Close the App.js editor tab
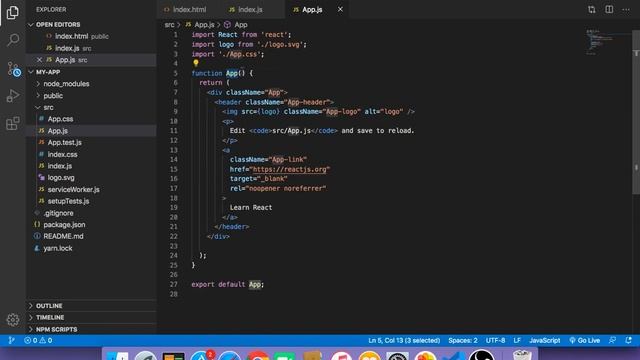The image size is (640, 360). [340, 9]
